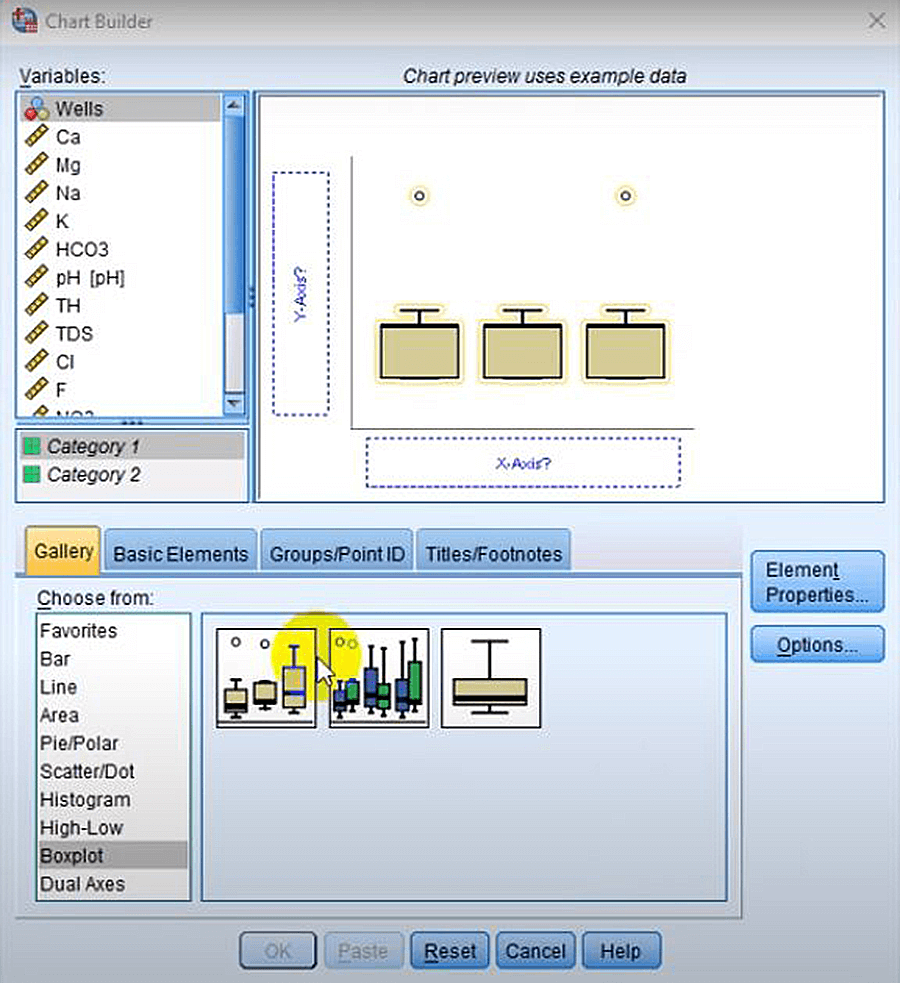Select Scatter/Dot chart type
Viewport: 900px width, 983px height.
[x=88, y=772]
